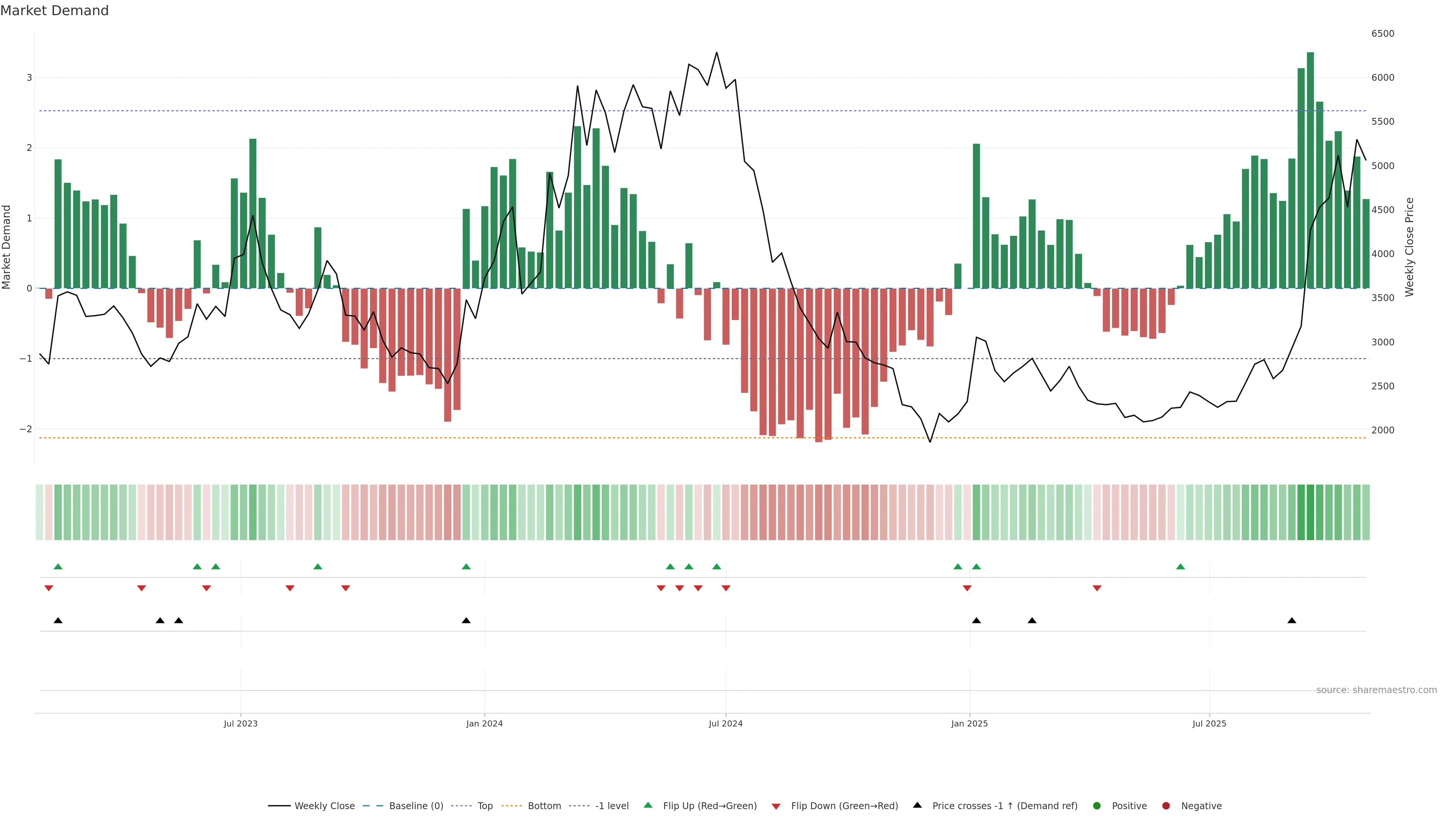Click the last green flip-up marker before Jul 2025
Screen dimensions: 1456x819
point(1180,567)
